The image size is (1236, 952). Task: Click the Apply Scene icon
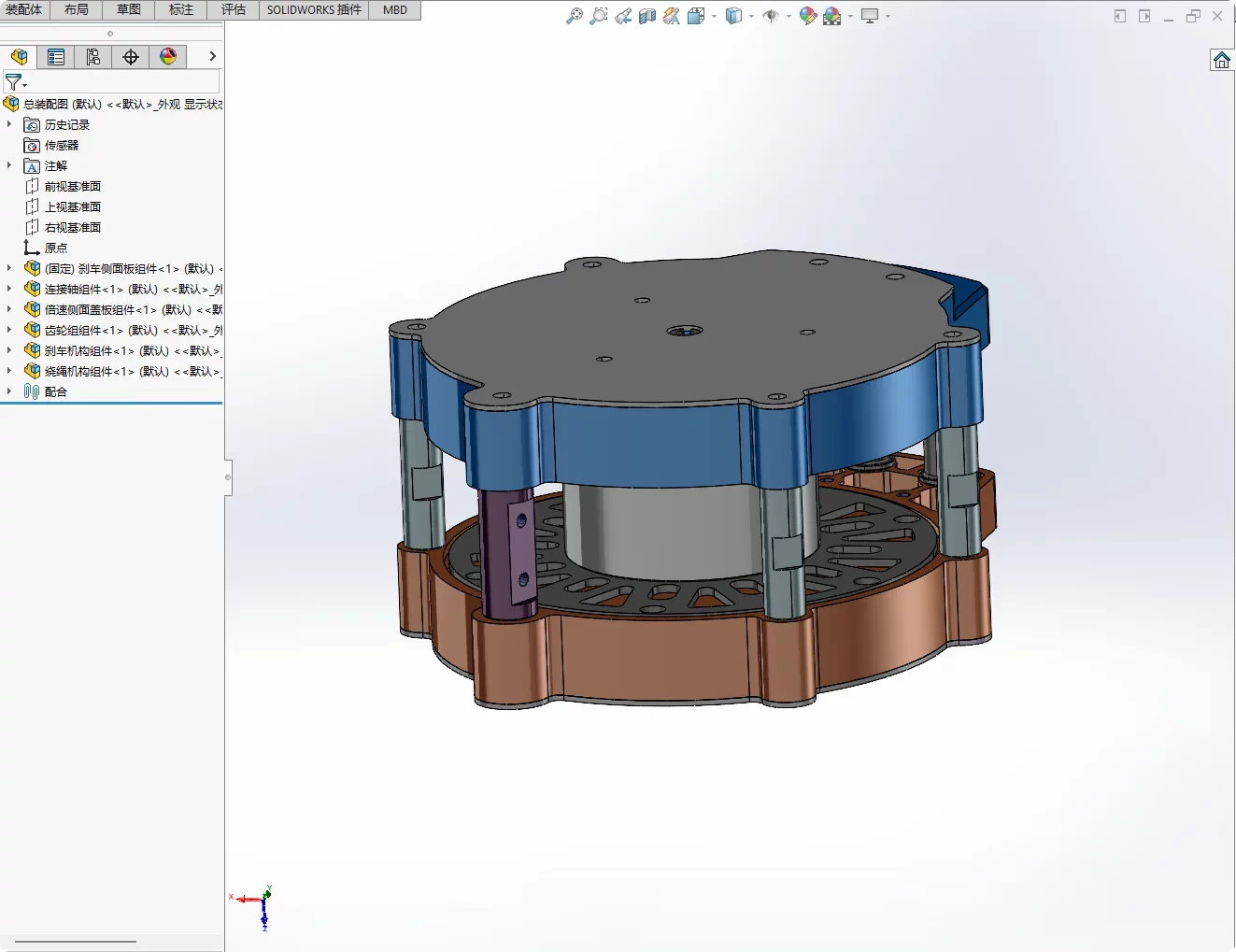click(832, 16)
